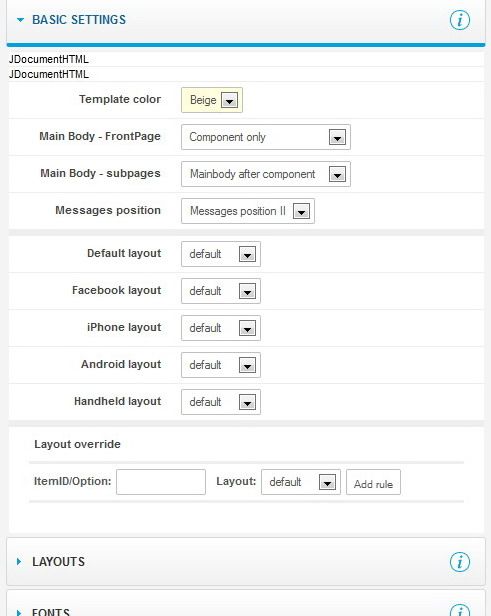Open the iPhone layout dropdown

click(x=221, y=328)
